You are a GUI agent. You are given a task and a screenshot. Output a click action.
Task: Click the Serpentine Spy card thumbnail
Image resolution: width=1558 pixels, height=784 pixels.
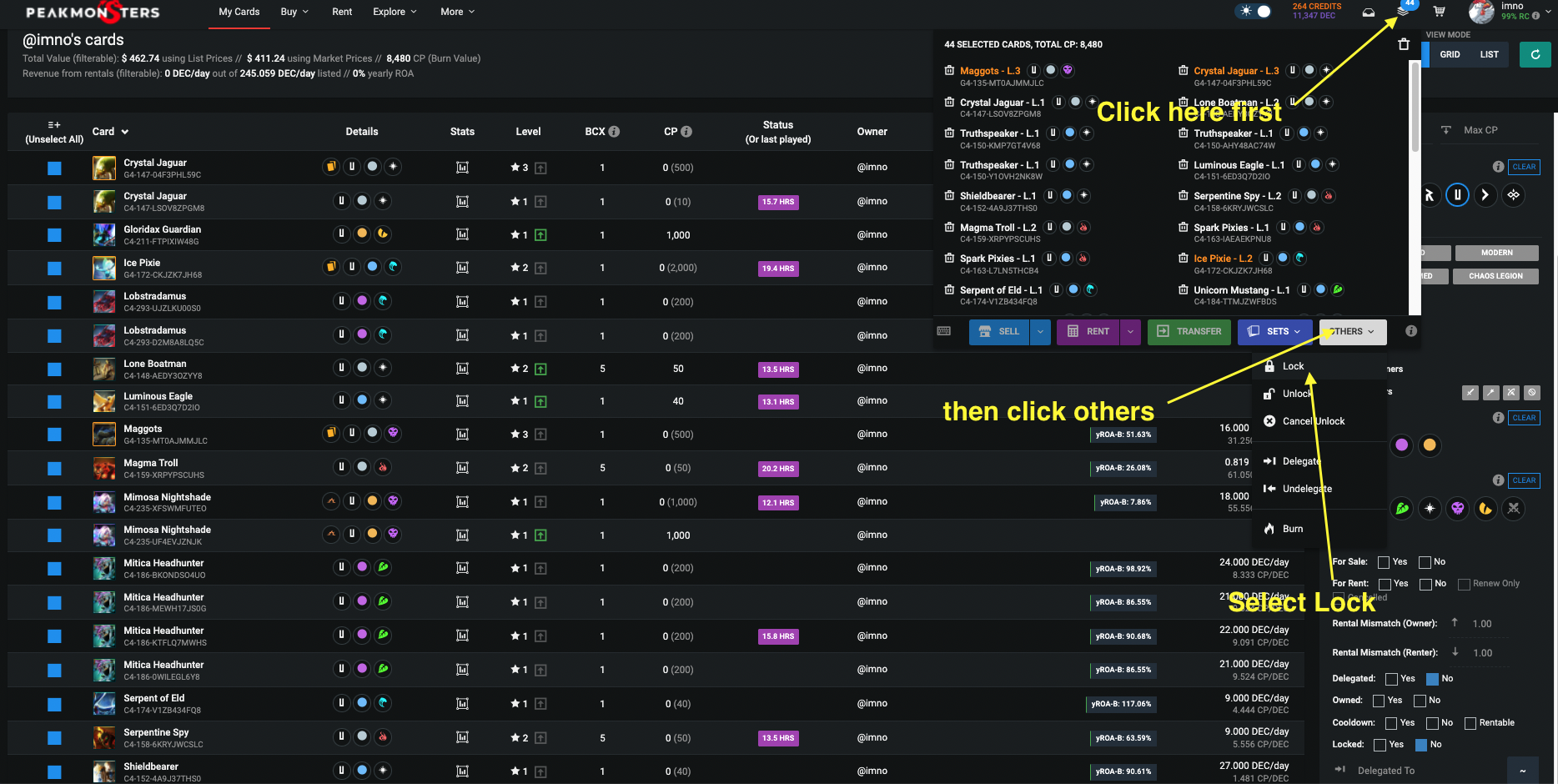point(104,738)
